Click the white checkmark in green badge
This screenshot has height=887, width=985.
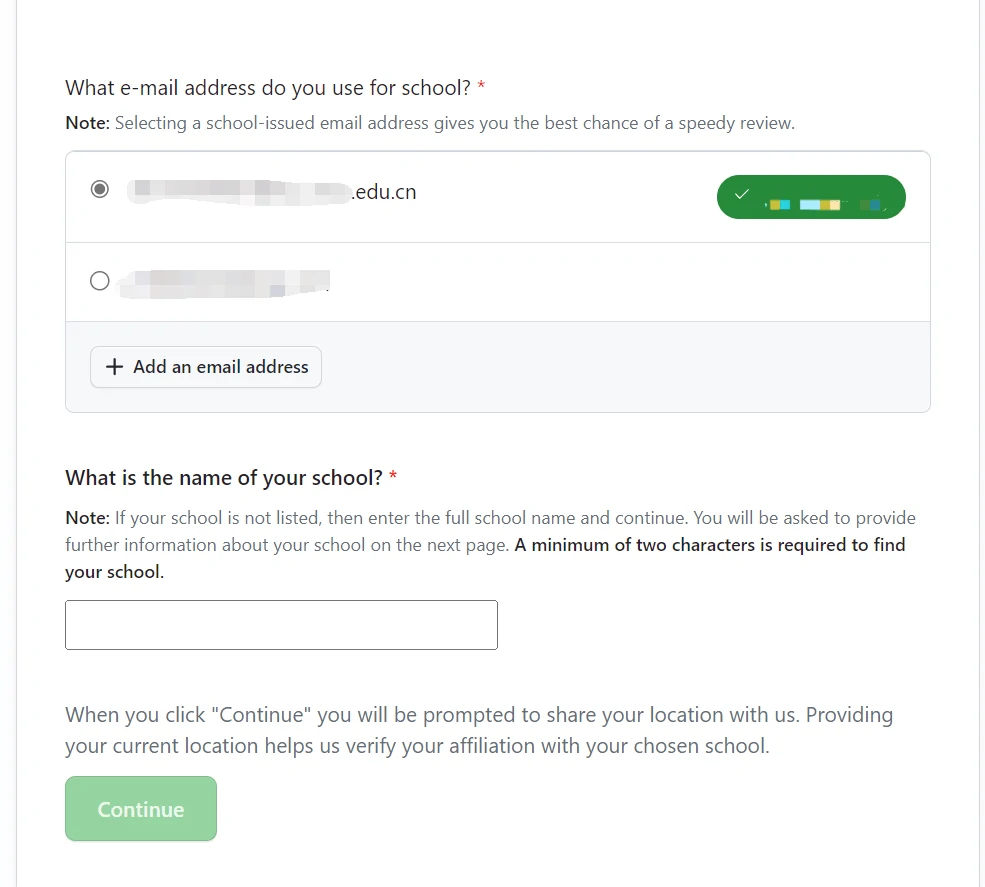(741, 195)
